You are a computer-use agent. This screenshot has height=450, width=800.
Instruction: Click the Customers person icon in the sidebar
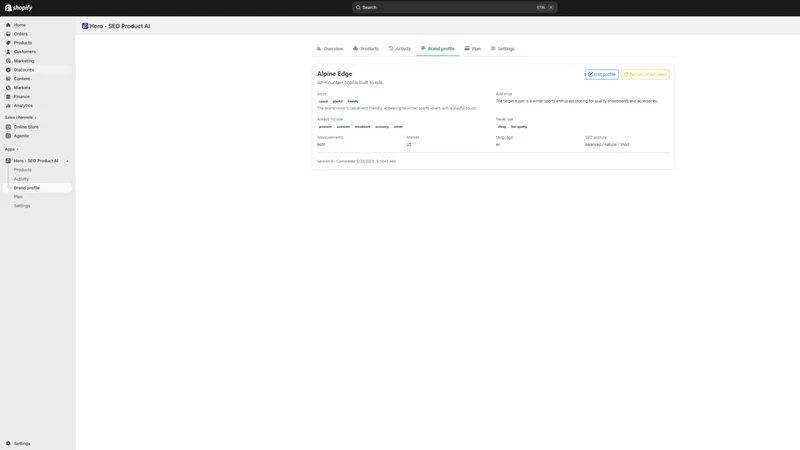click(x=8, y=52)
